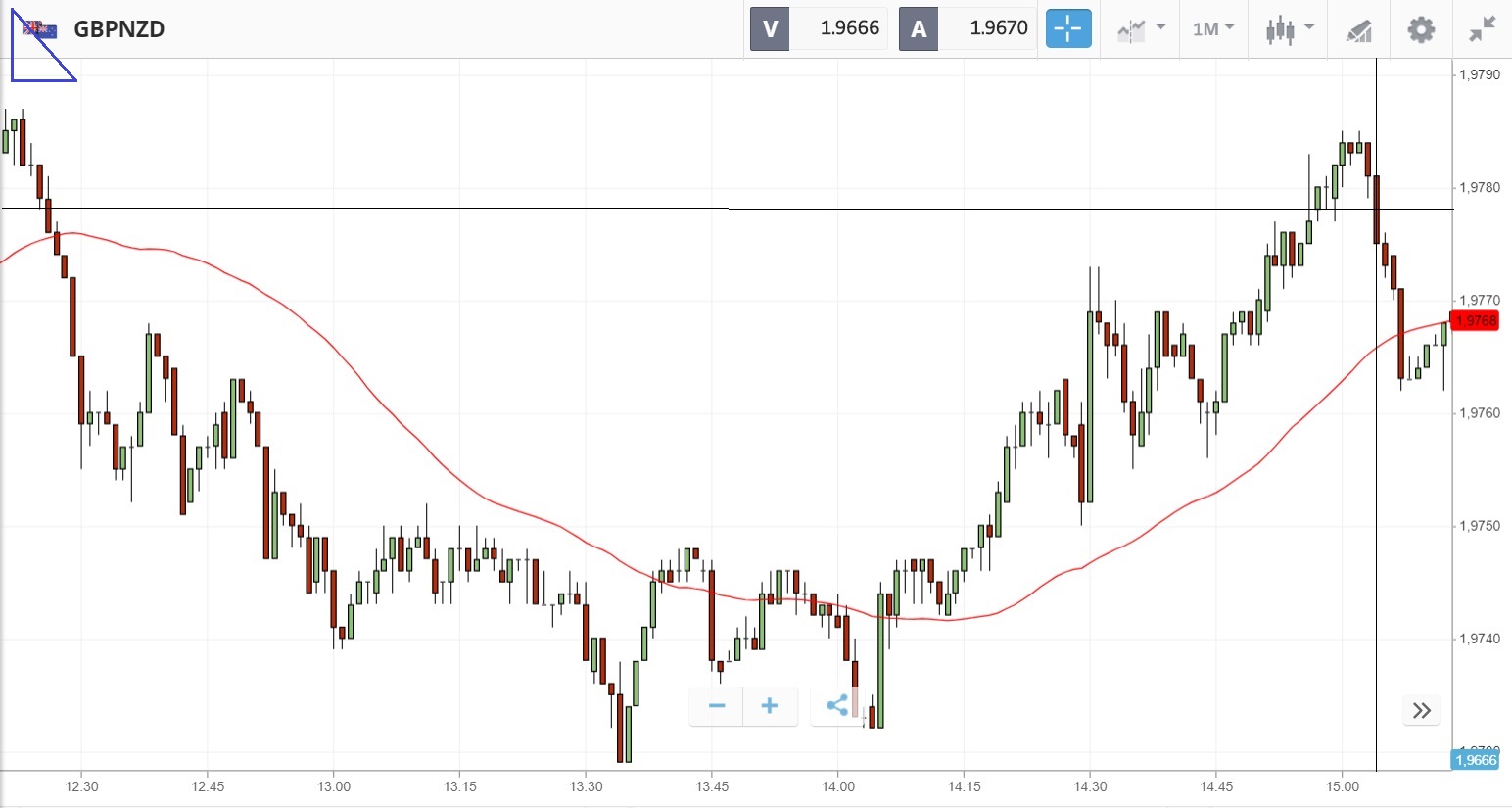Open the candlestick chart type dropdown
The width and height of the screenshot is (1512, 808).
pyautogui.click(x=1289, y=28)
